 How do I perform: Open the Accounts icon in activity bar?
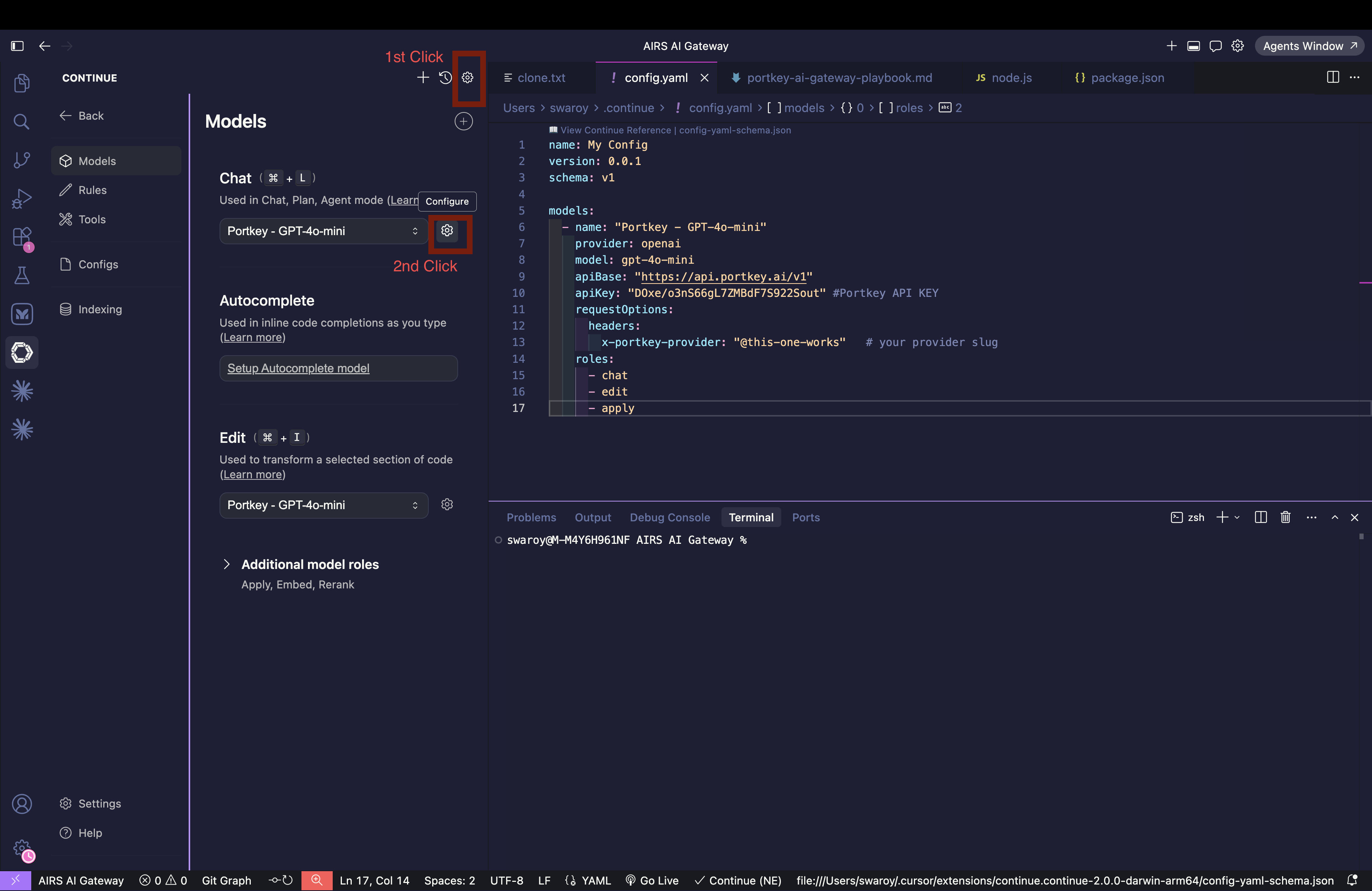click(22, 803)
